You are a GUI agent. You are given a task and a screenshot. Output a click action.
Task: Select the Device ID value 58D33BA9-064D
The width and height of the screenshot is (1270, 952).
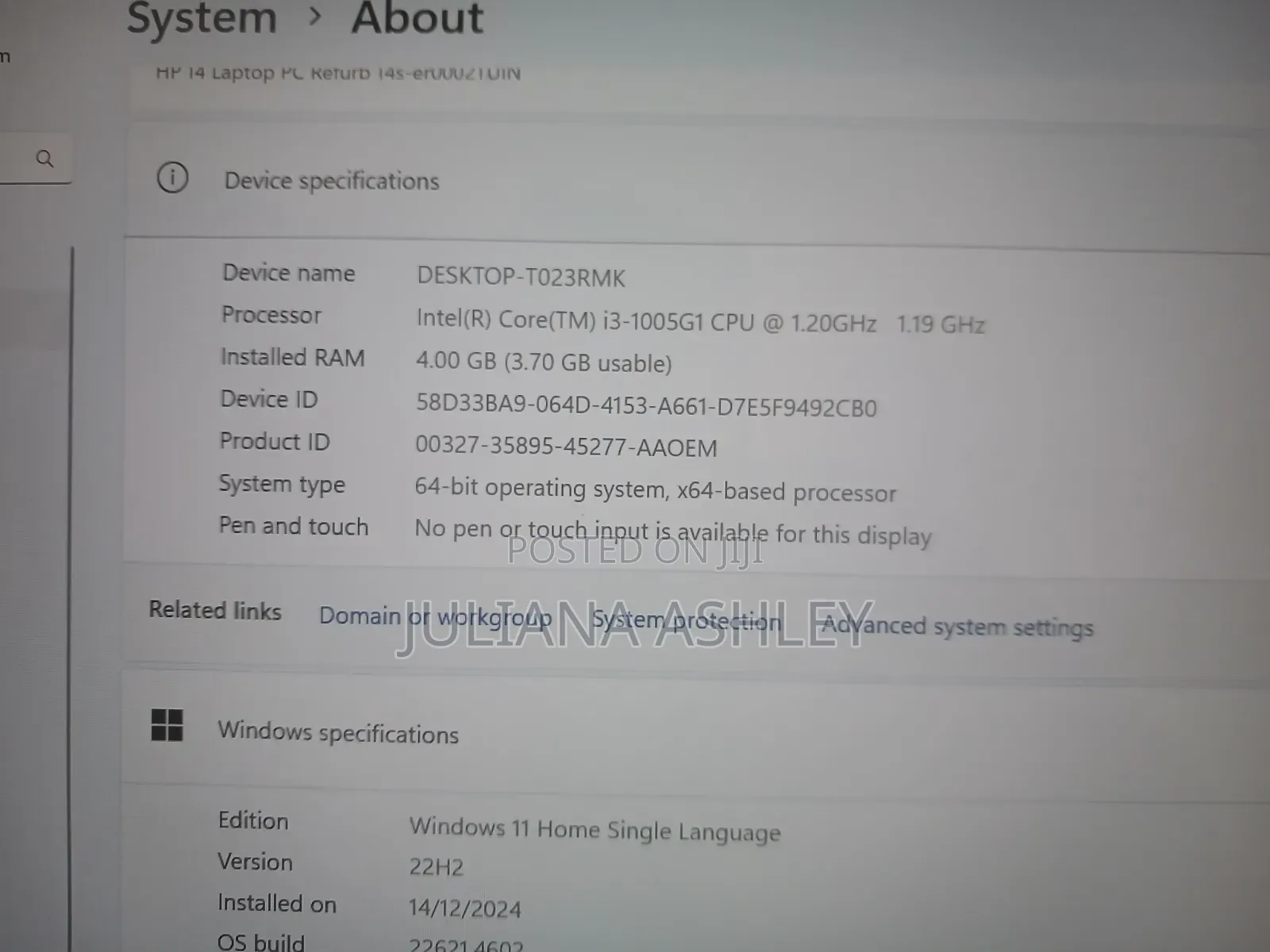[646, 405]
